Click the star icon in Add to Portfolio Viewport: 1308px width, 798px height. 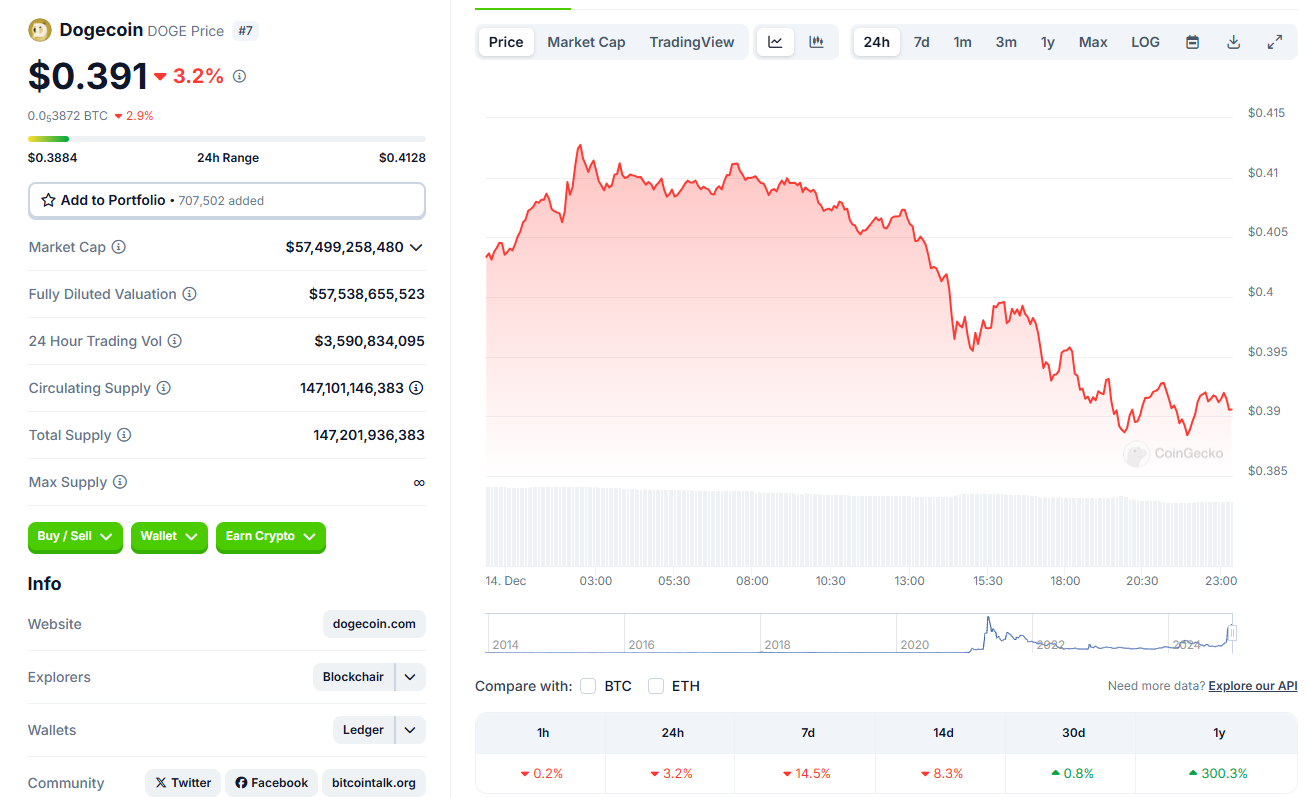point(48,200)
